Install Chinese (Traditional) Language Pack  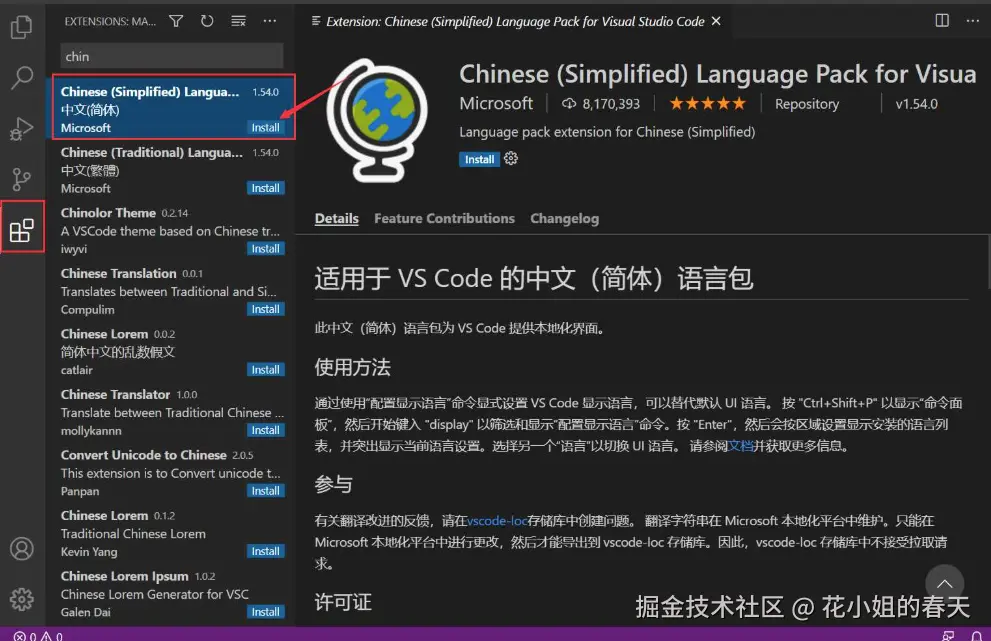click(x=265, y=188)
